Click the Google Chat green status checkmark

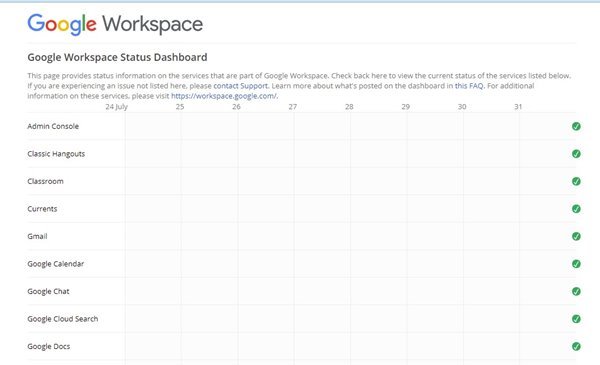tap(576, 292)
